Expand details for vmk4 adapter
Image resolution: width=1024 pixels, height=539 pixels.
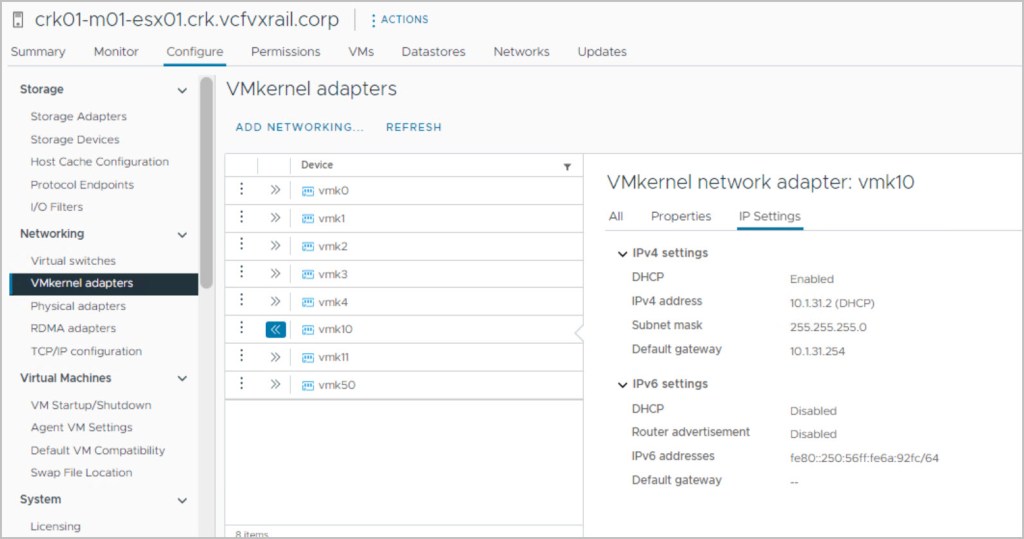(276, 301)
